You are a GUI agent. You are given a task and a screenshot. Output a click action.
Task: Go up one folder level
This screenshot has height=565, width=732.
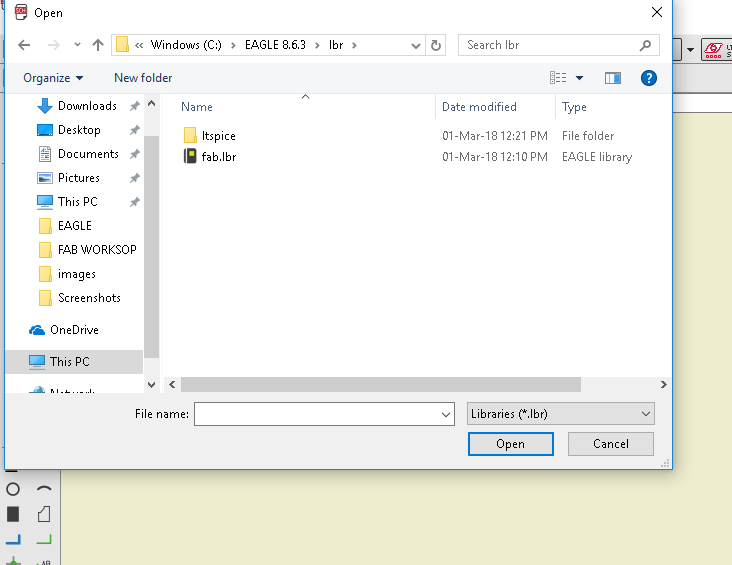click(98, 45)
